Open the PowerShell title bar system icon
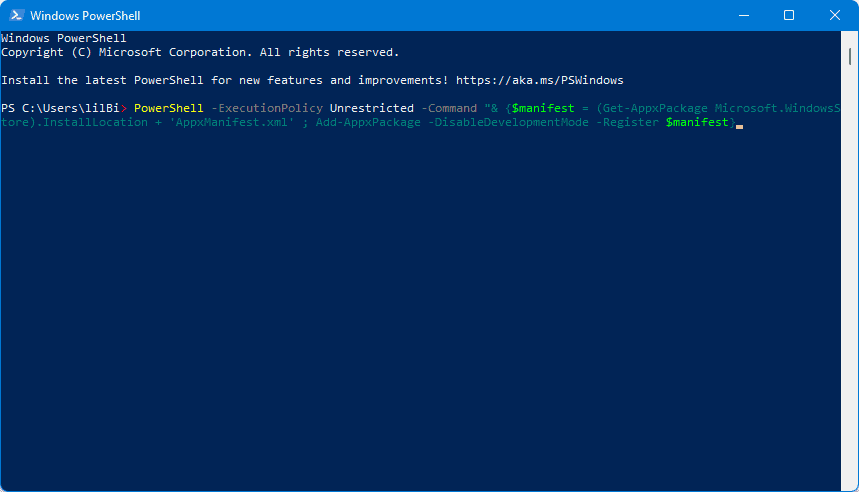Viewport: 859px width, 492px height. pos(16,15)
